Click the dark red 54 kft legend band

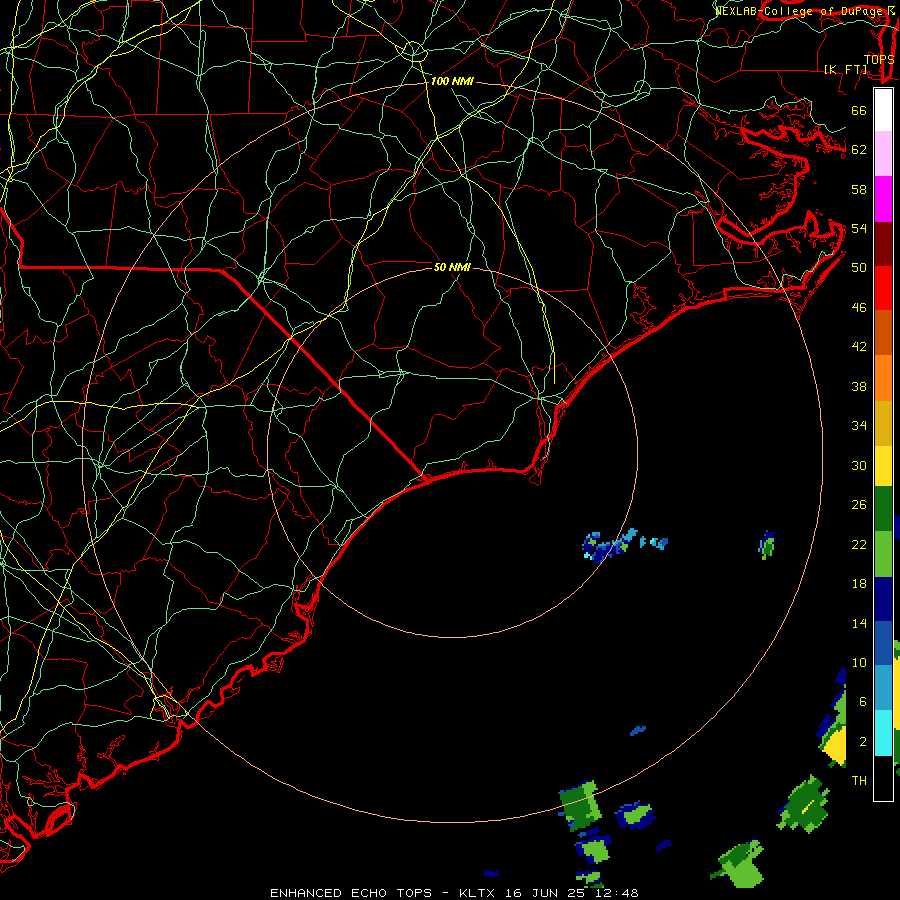tap(883, 244)
